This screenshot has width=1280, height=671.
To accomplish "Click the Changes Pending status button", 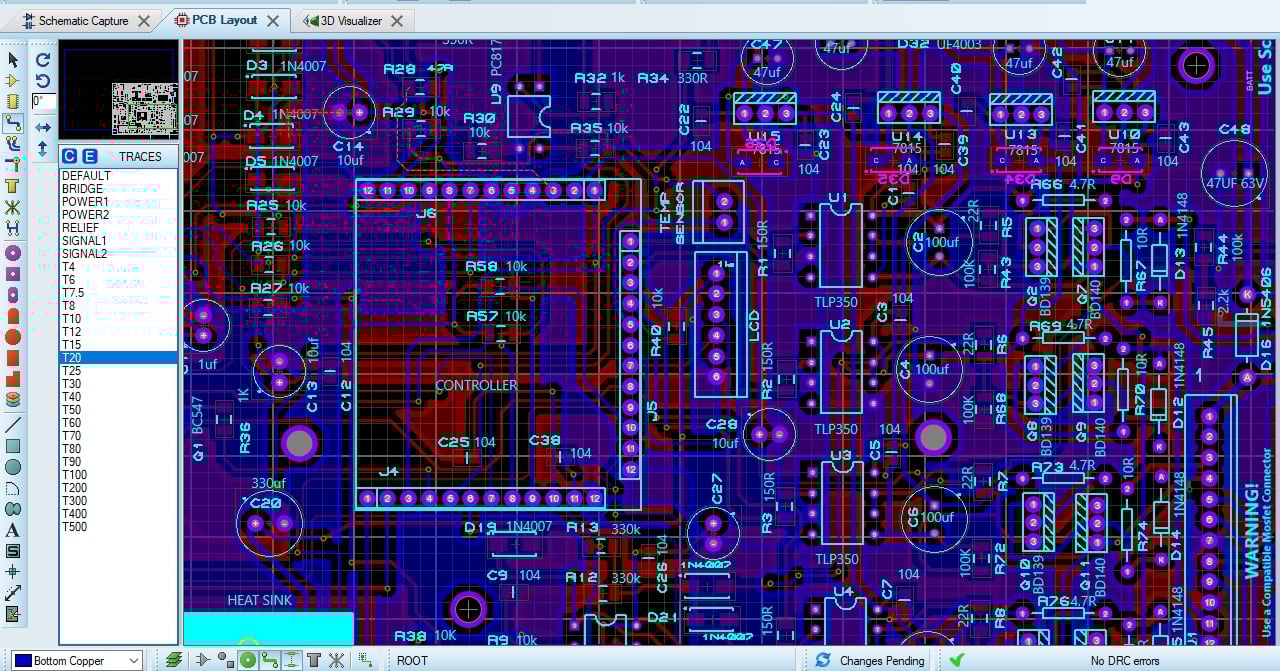I will [x=868, y=660].
